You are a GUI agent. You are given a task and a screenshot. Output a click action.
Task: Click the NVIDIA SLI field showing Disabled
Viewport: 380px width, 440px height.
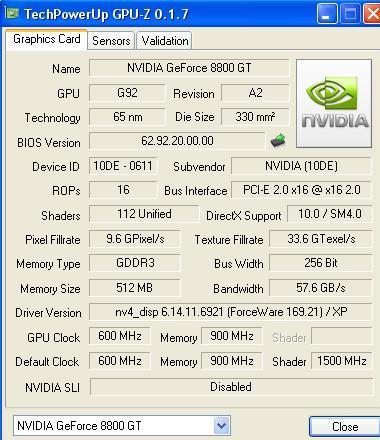point(231,387)
